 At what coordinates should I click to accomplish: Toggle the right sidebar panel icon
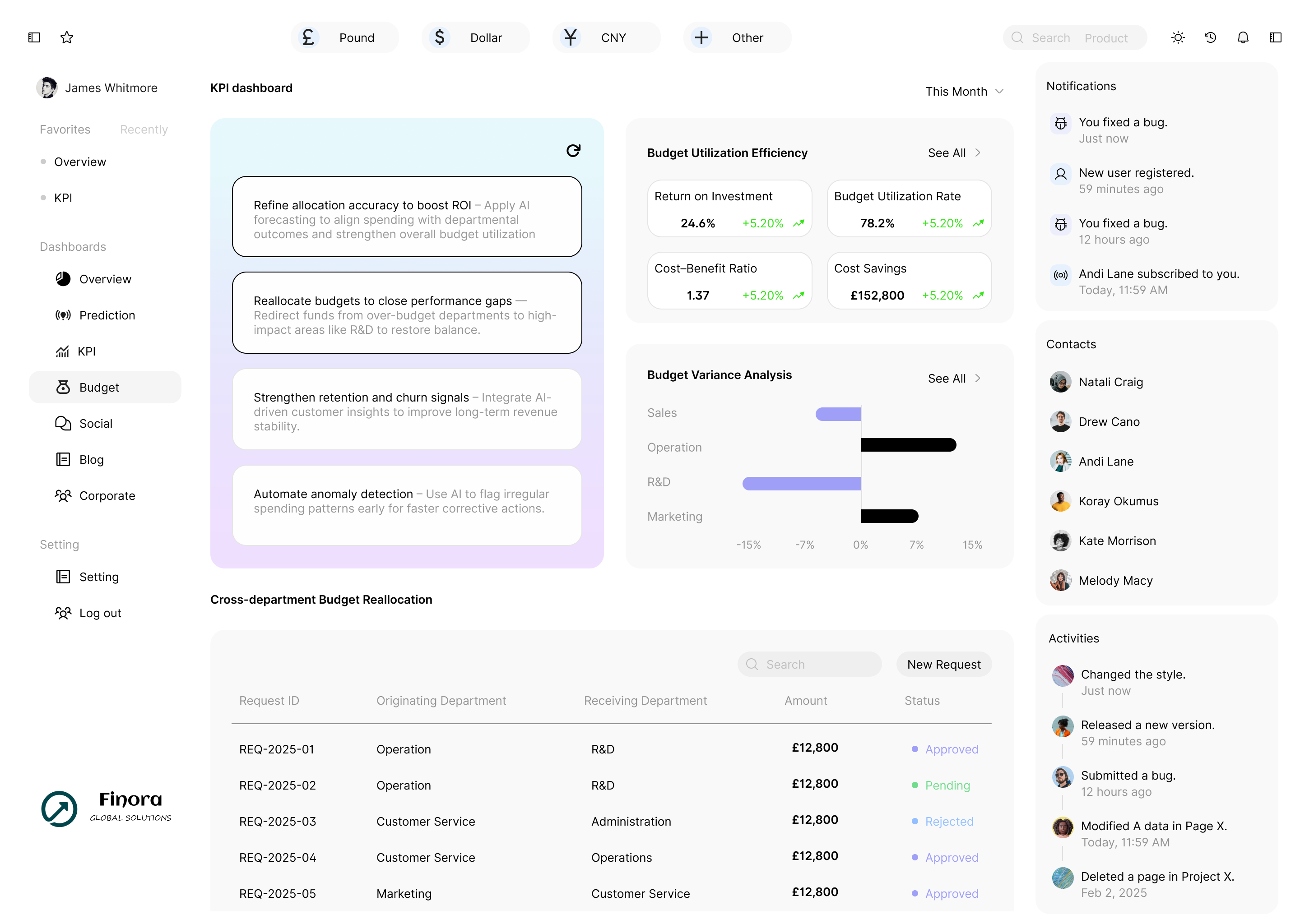(1276, 37)
